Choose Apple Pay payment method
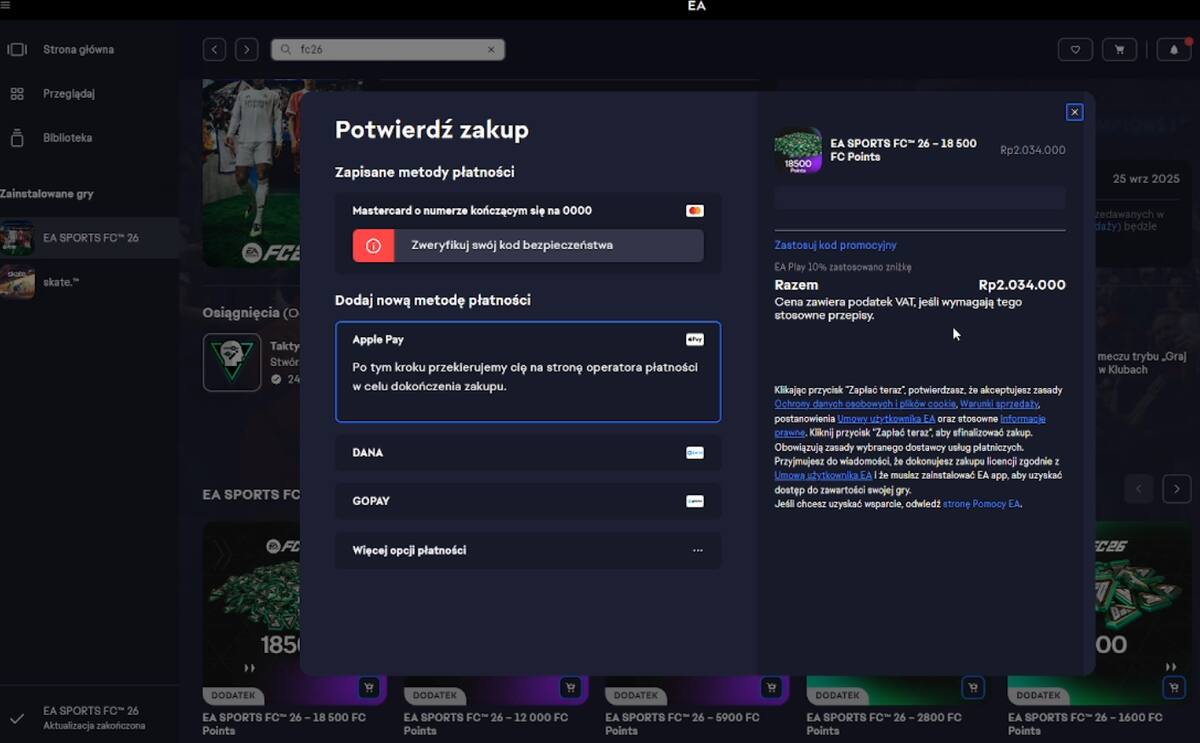The height and width of the screenshot is (743, 1200). (528, 372)
